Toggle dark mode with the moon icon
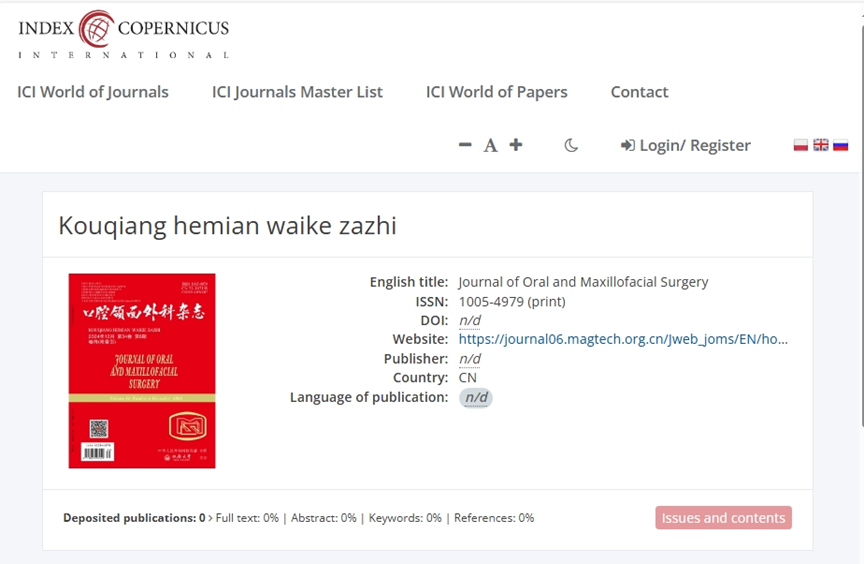 pos(571,145)
